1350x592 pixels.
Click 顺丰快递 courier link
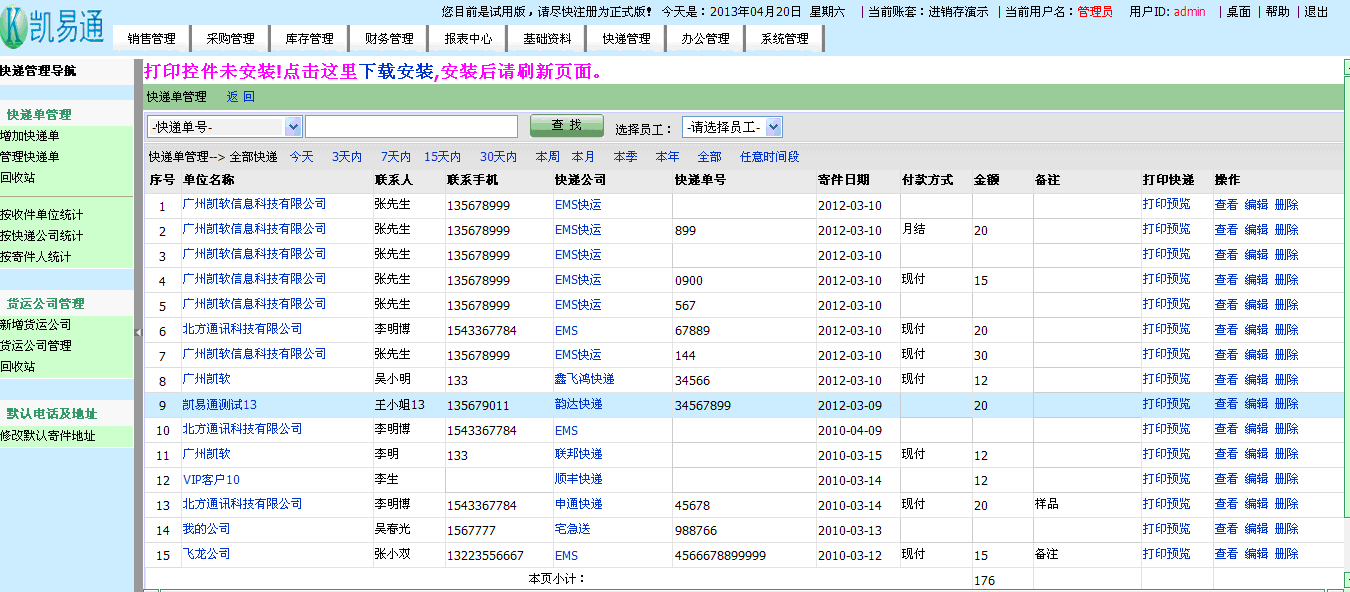click(x=579, y=479)
